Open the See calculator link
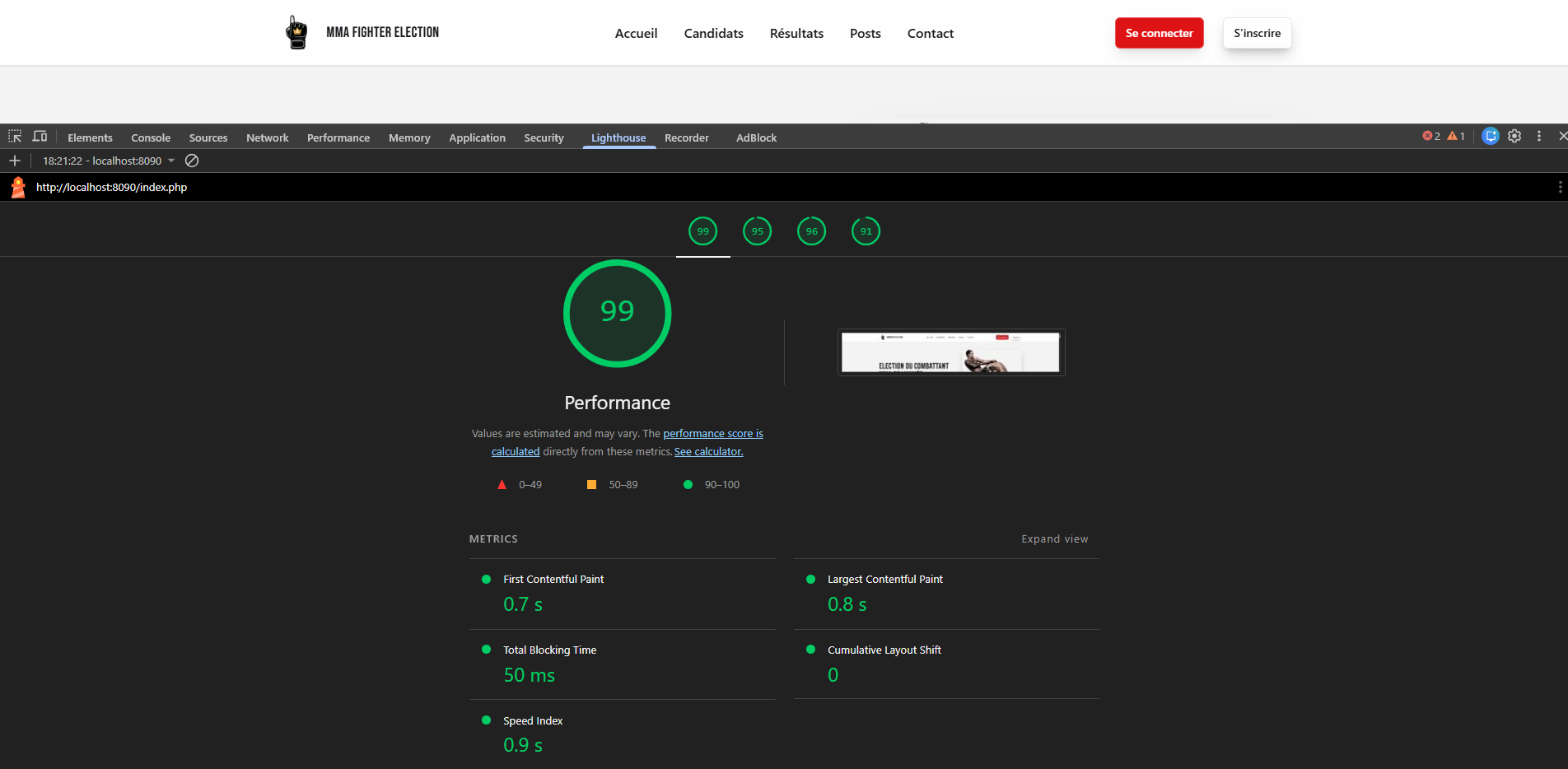This screenshot has width=1568, height=769. point(708,452)
